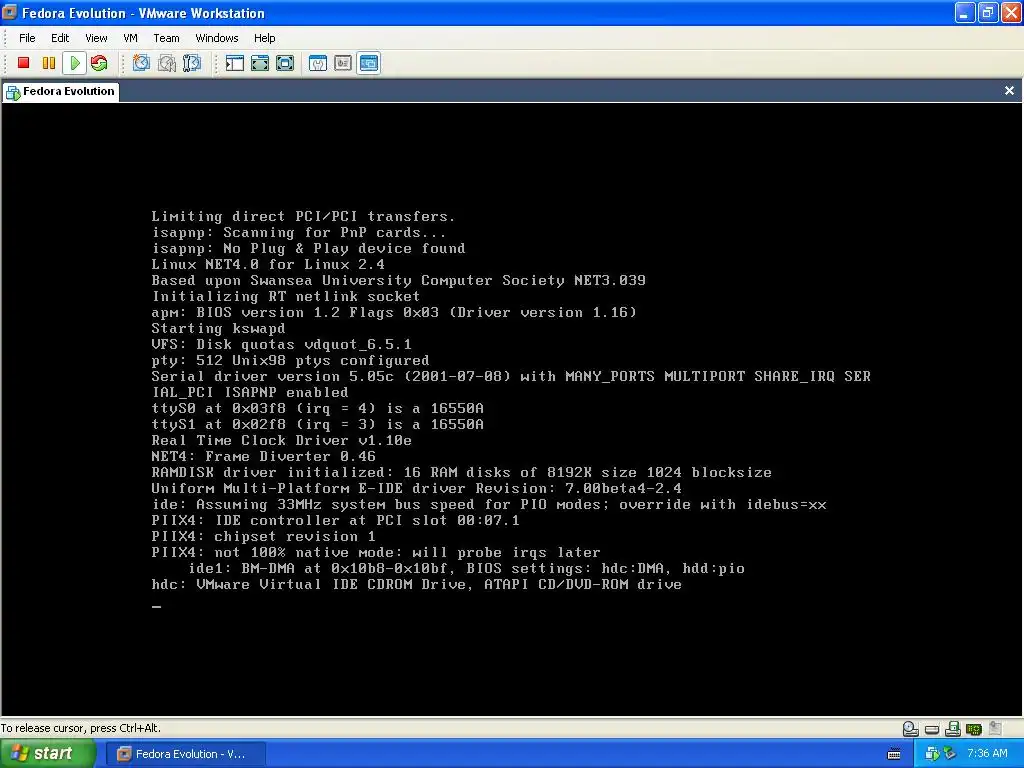The height and width of the screenshot is (768, 1024).
Task: Select the console view toolbar icon
Action: coord(368,63)
